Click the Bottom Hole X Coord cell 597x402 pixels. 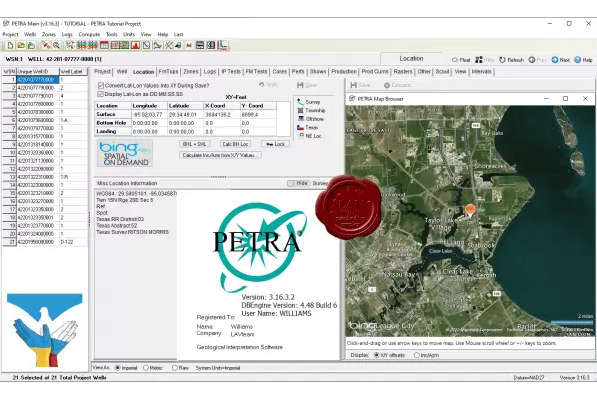tap(222, 123)
